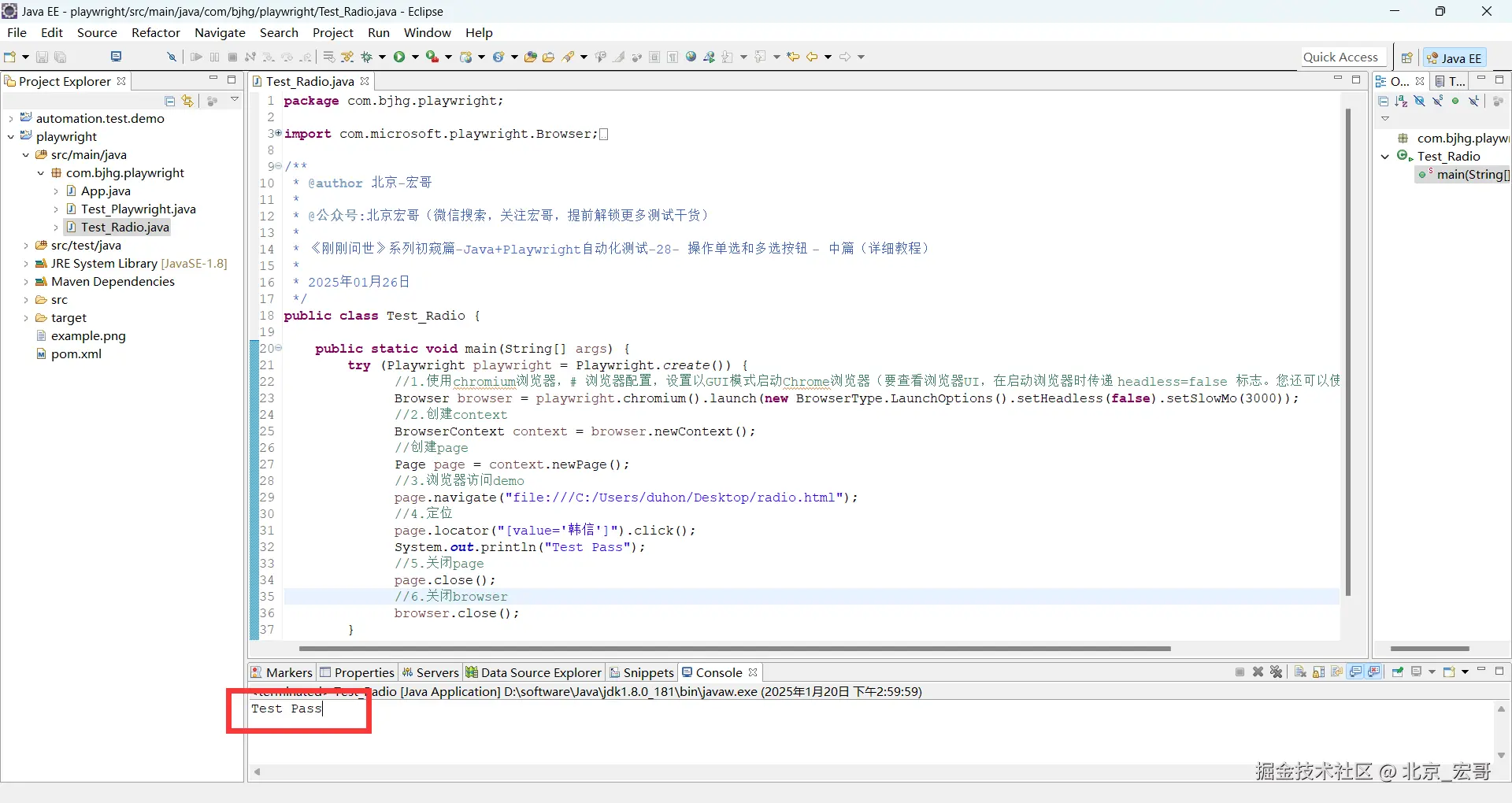The image size is (1512, 803).
Task: Click the Open Perspective icon beside Java EE
Action: click(x=1406, y=57)
